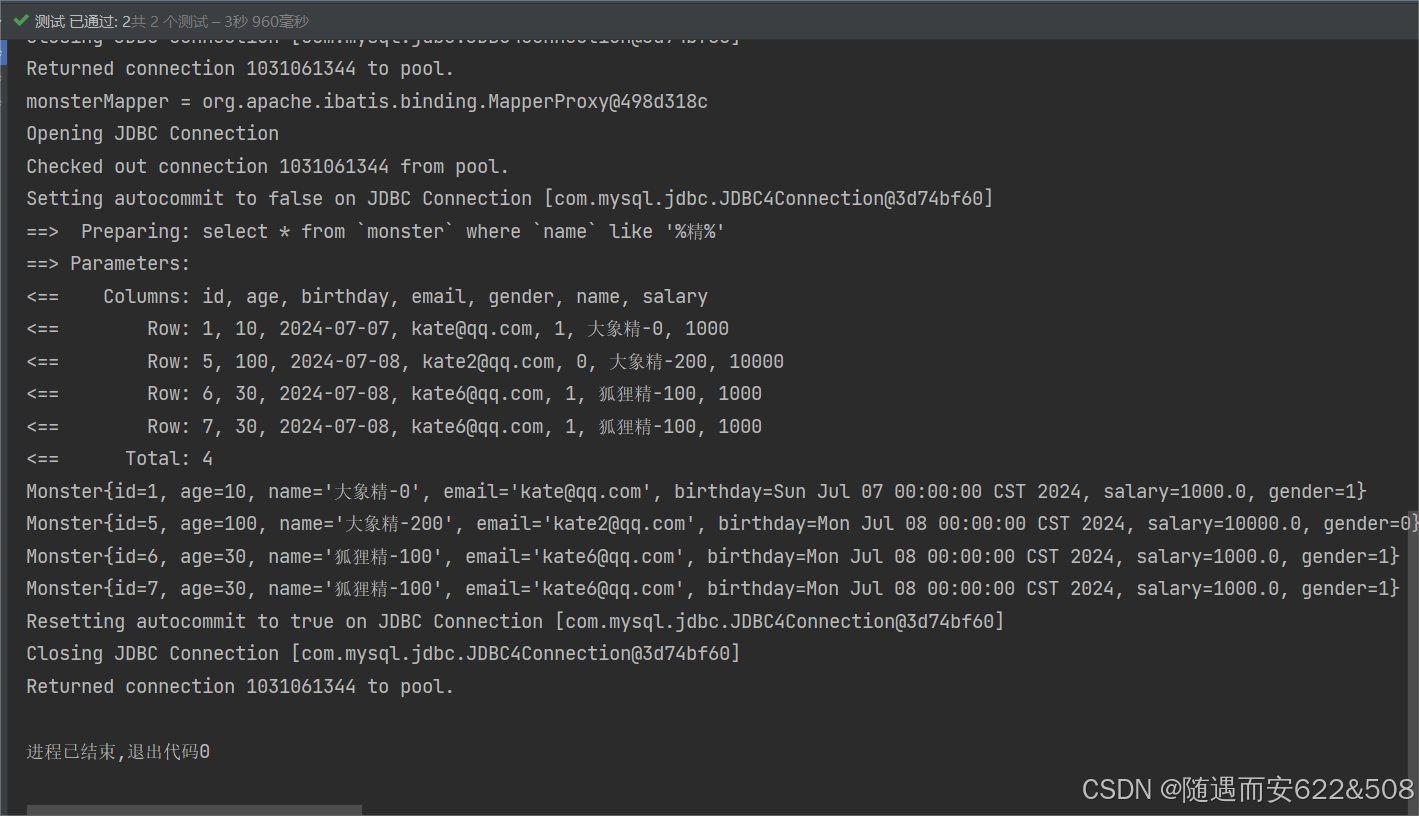This screenshot has width=1419, height=816.
Task: Click the process finished exit code 0 line
Action: tap(118, 751)
